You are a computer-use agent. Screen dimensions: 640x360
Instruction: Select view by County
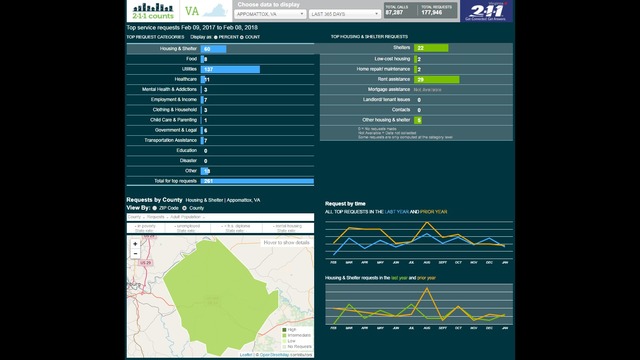184,208
